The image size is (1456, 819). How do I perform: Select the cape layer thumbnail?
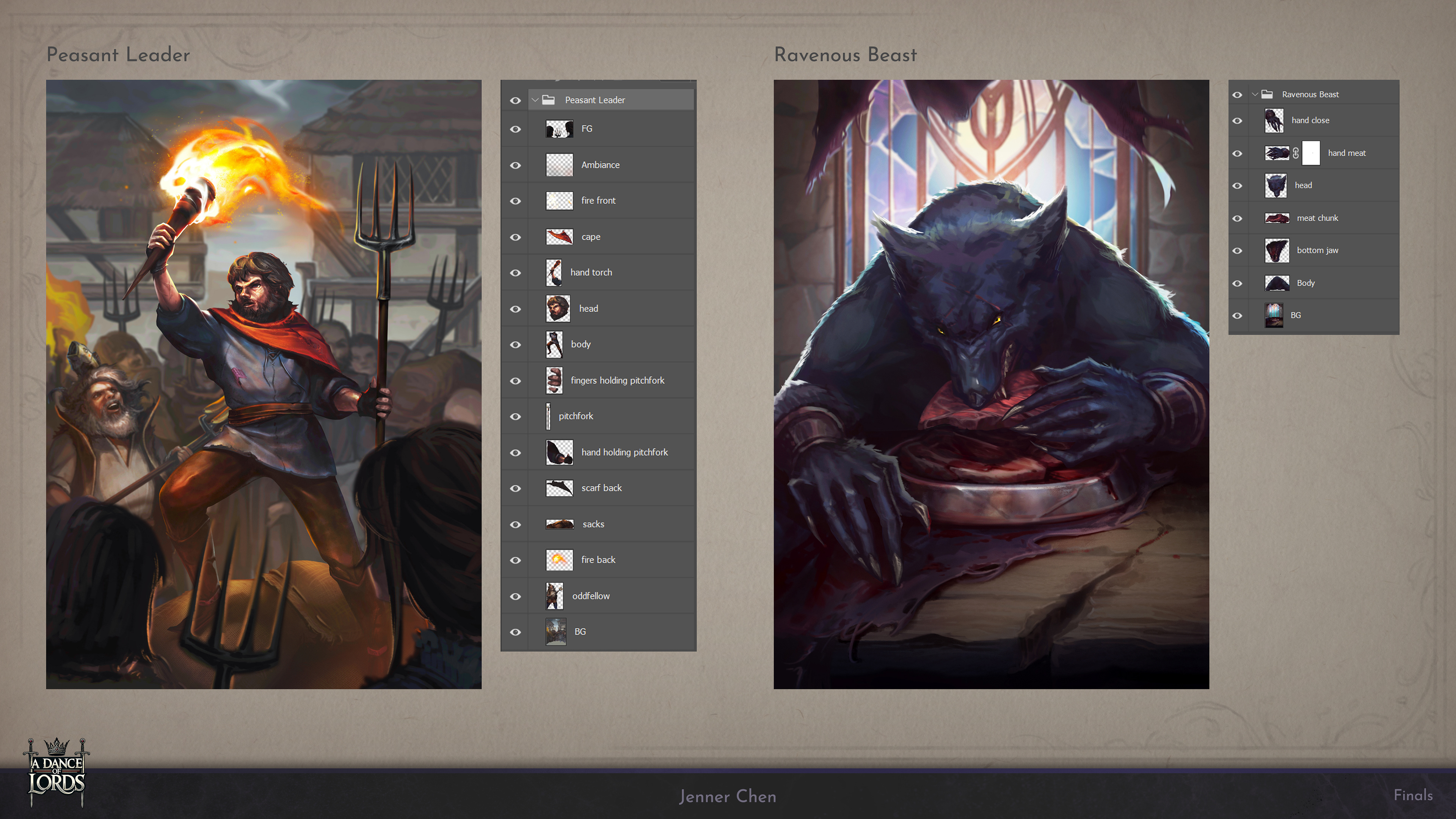coord(559,237)
